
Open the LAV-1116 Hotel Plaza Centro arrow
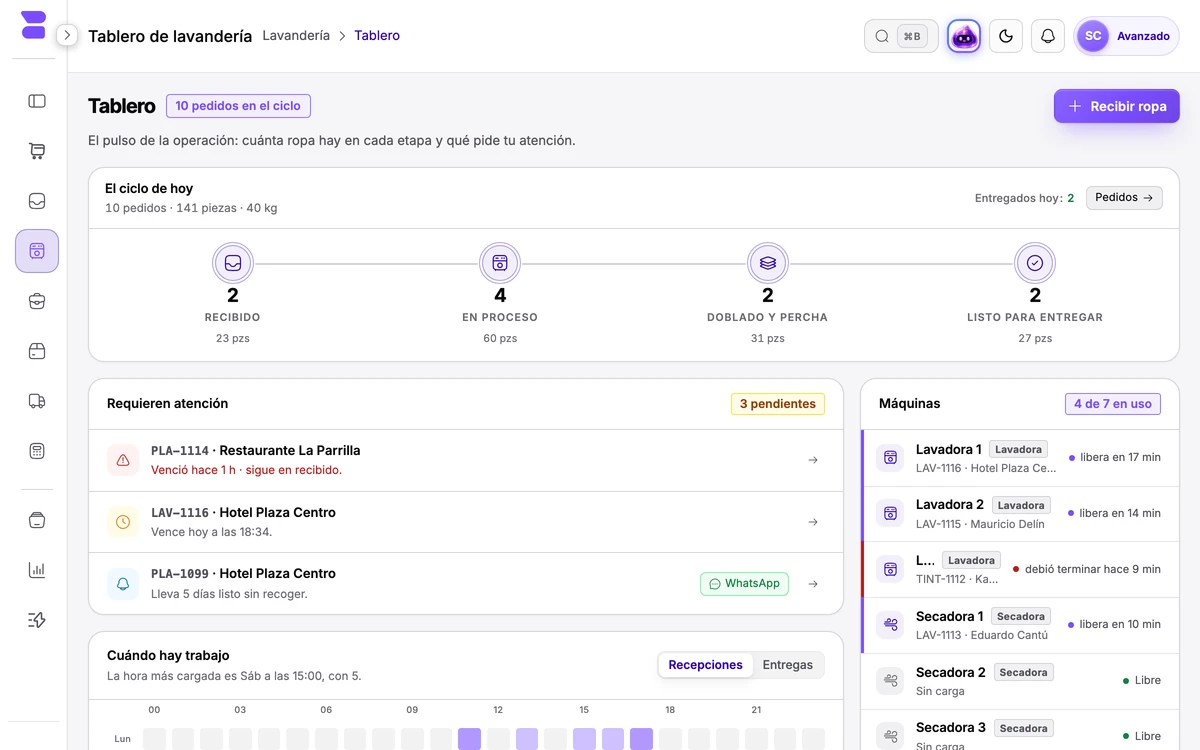click(x=813, y=522)
